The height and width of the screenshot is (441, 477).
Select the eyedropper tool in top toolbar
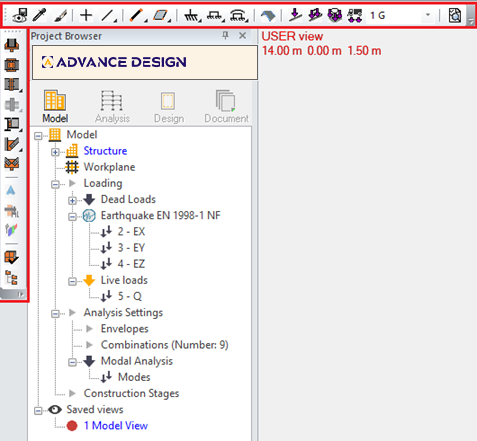[39, 15]
